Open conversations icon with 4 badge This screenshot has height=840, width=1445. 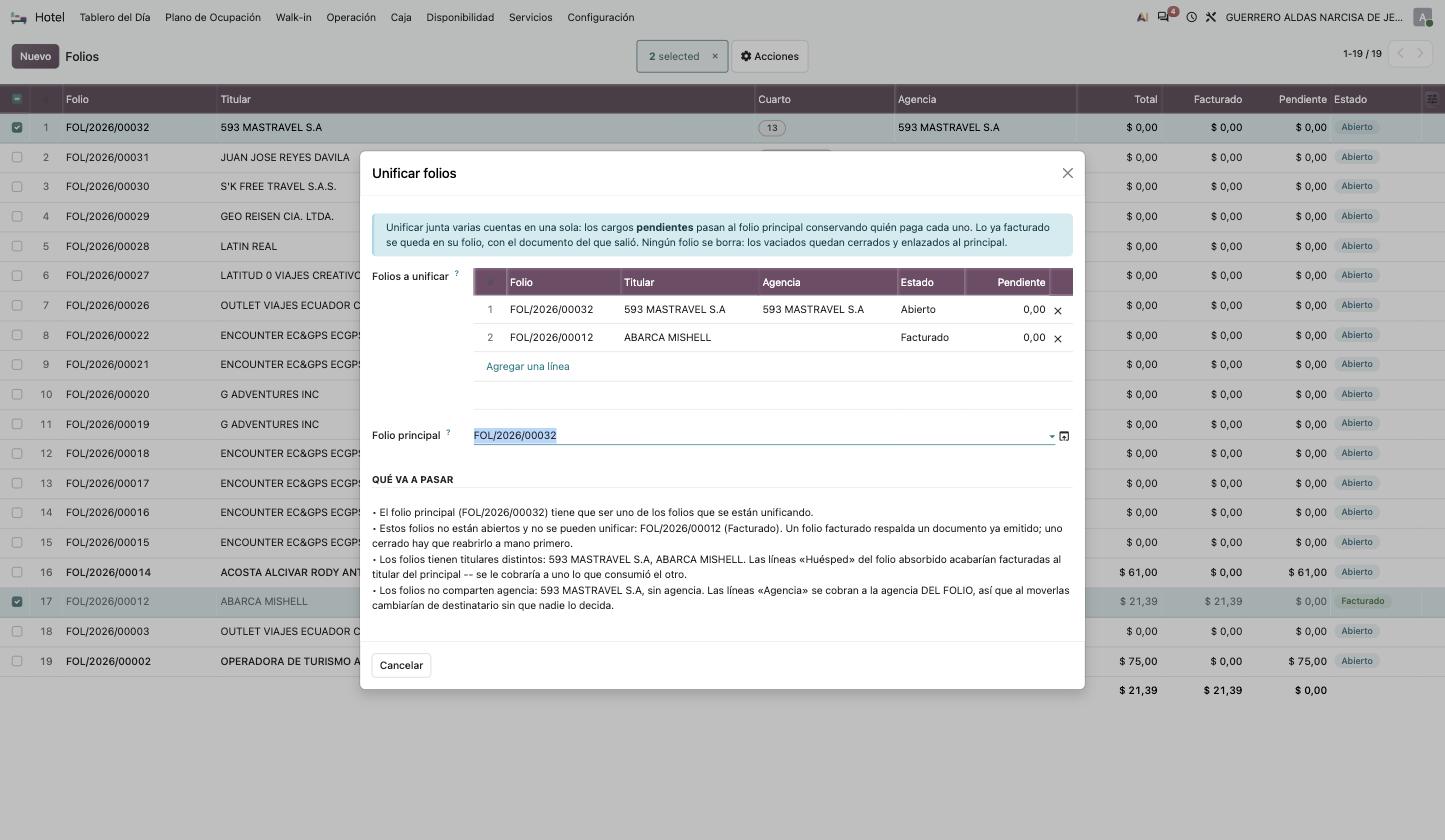tap(1165, 17)
